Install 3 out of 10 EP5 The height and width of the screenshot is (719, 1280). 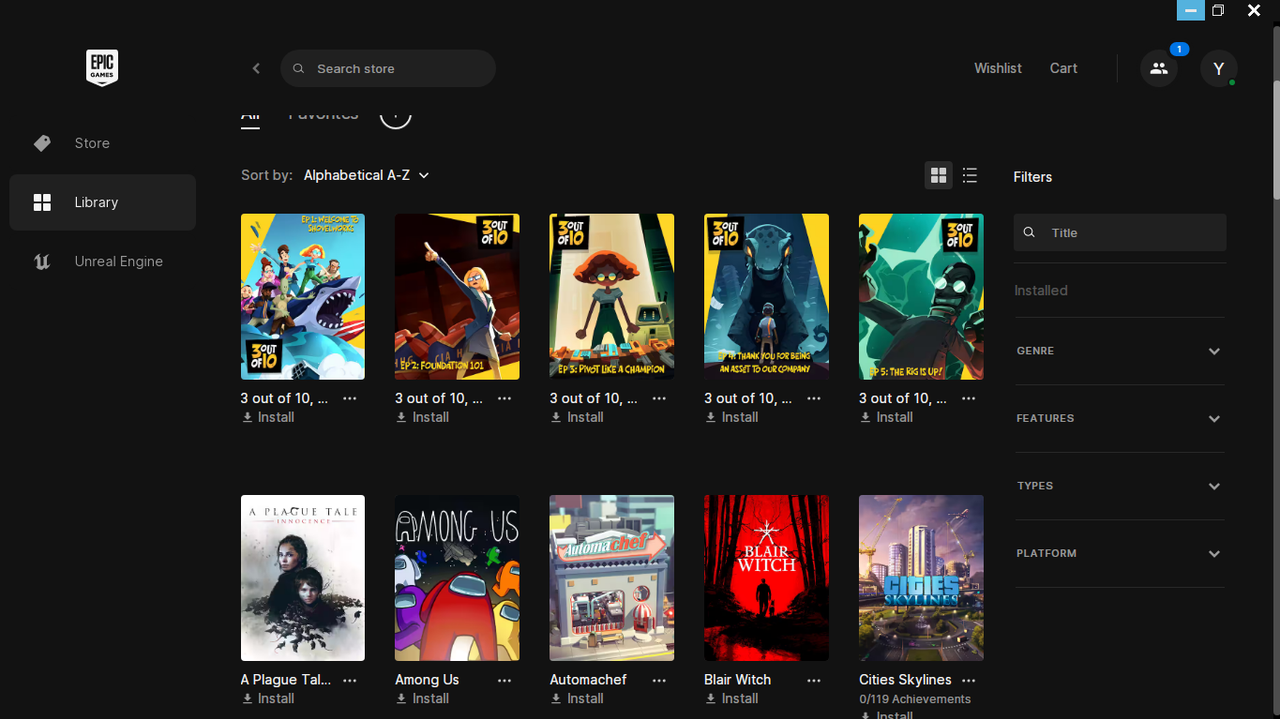pos(886,417)
